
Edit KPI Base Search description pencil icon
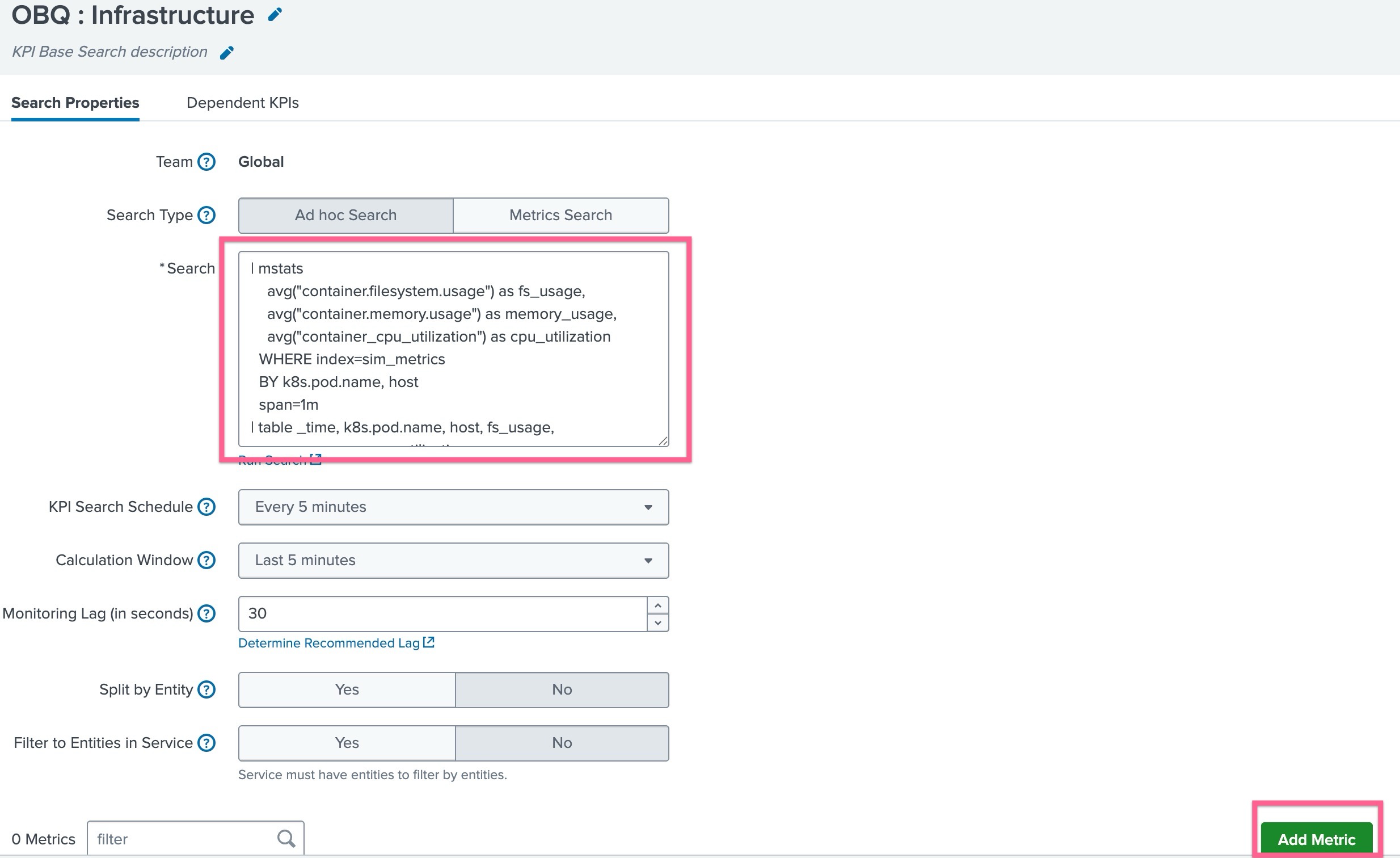pyautogui.click(x=227, y=52)
